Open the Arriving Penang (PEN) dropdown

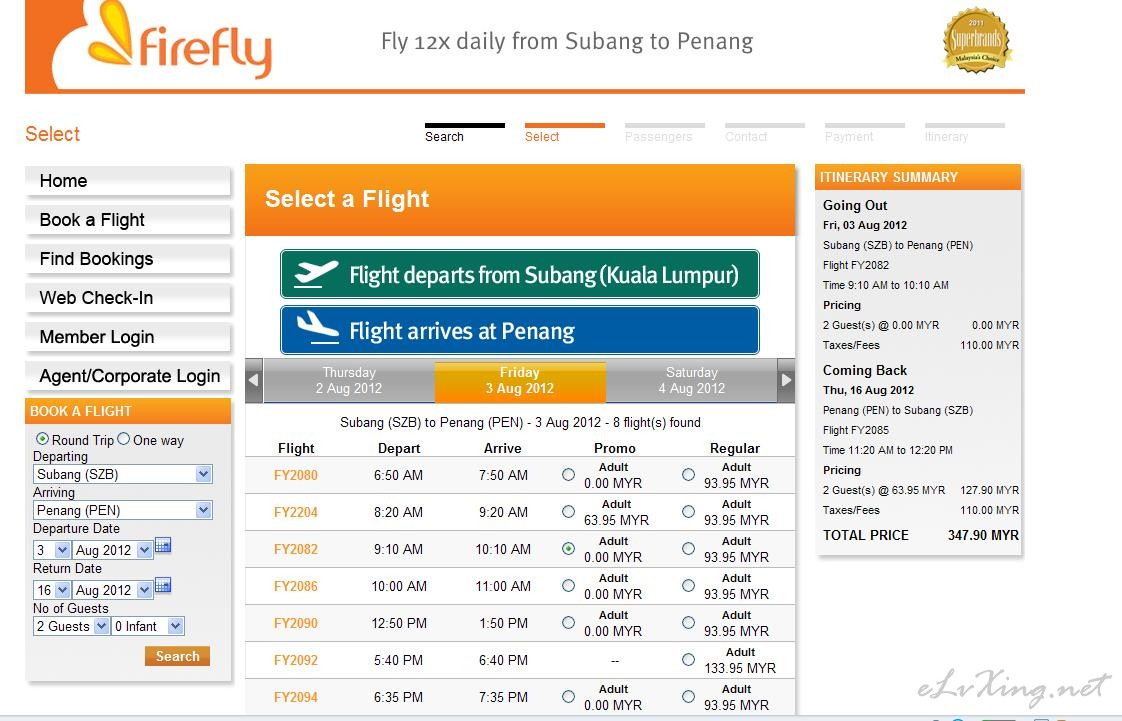click(x=123, y=510)
